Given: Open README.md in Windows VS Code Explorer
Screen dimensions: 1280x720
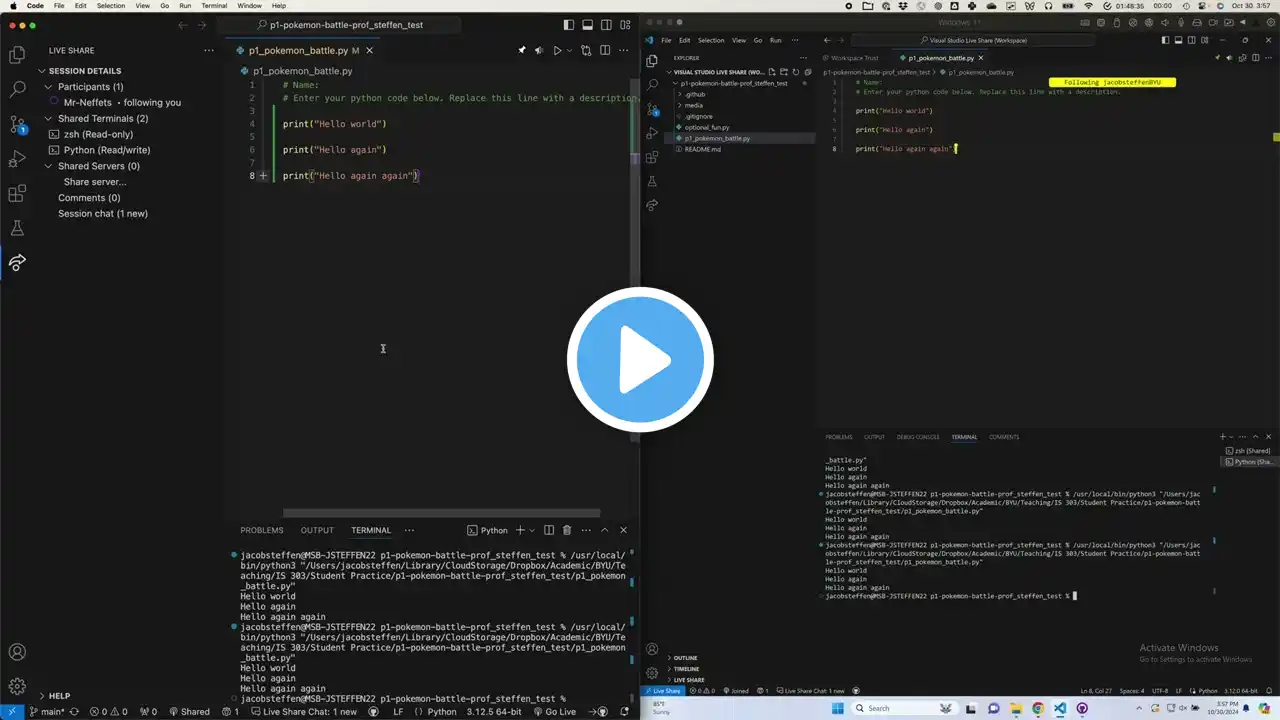Looking at the screenshot, I should pos(703,149).
